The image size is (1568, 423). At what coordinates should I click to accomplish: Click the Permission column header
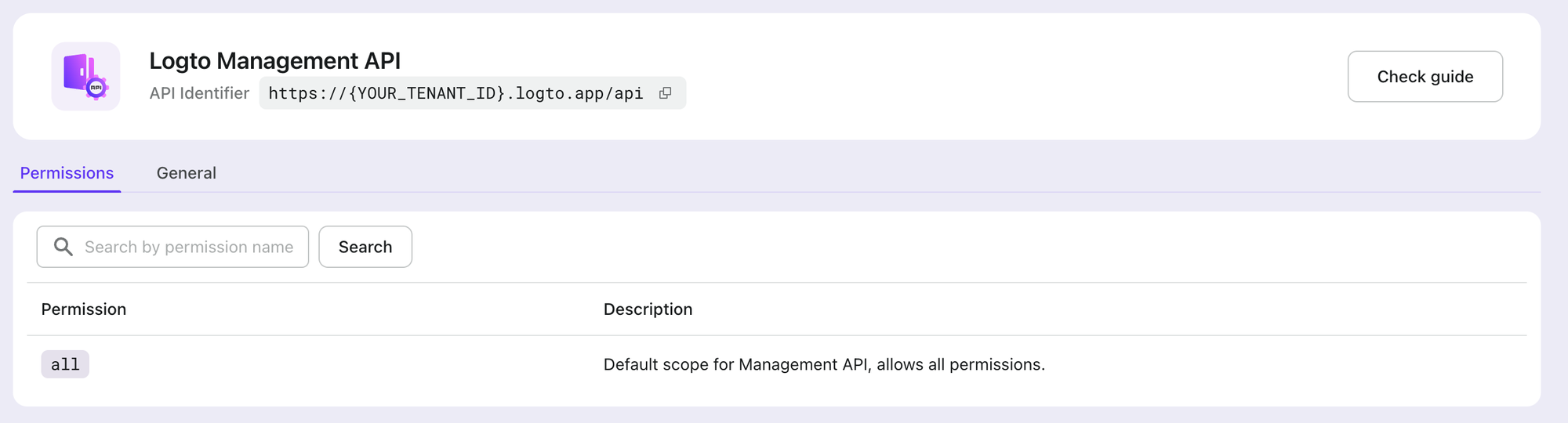pos(84,309)
